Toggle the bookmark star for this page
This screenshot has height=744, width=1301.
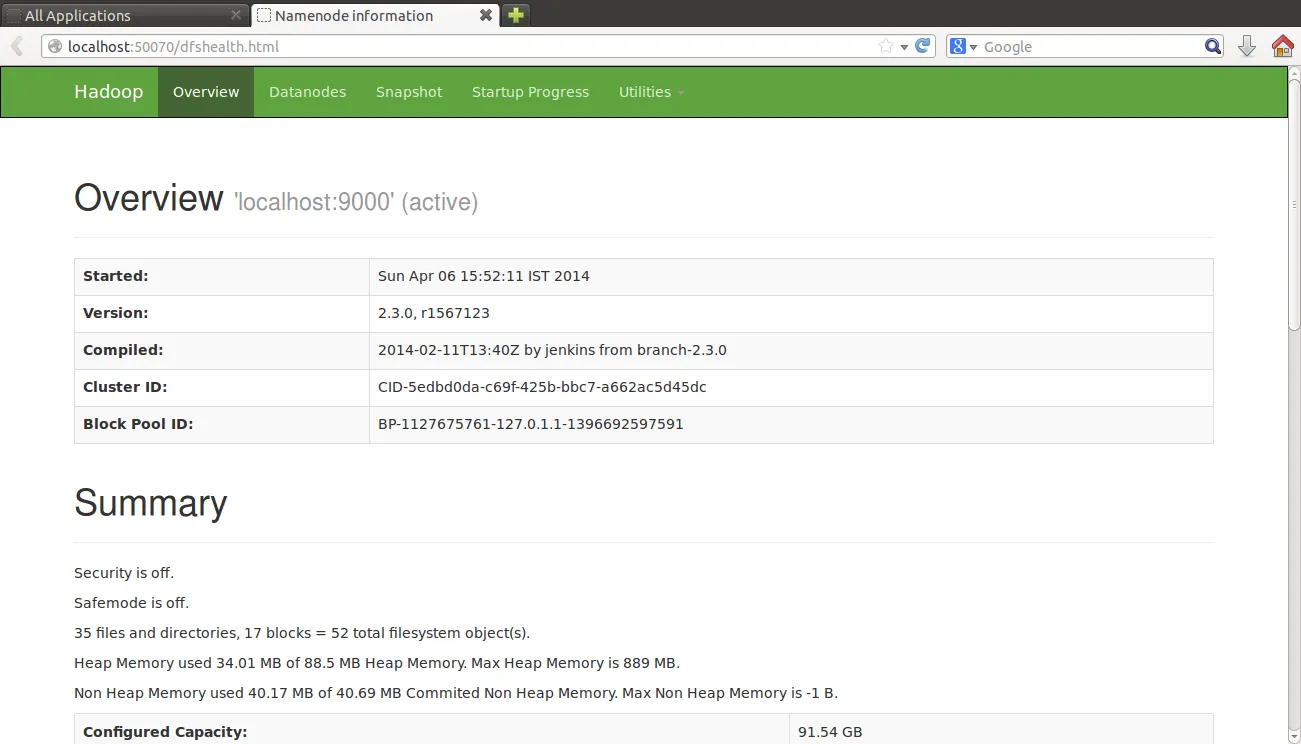[887, 45]
